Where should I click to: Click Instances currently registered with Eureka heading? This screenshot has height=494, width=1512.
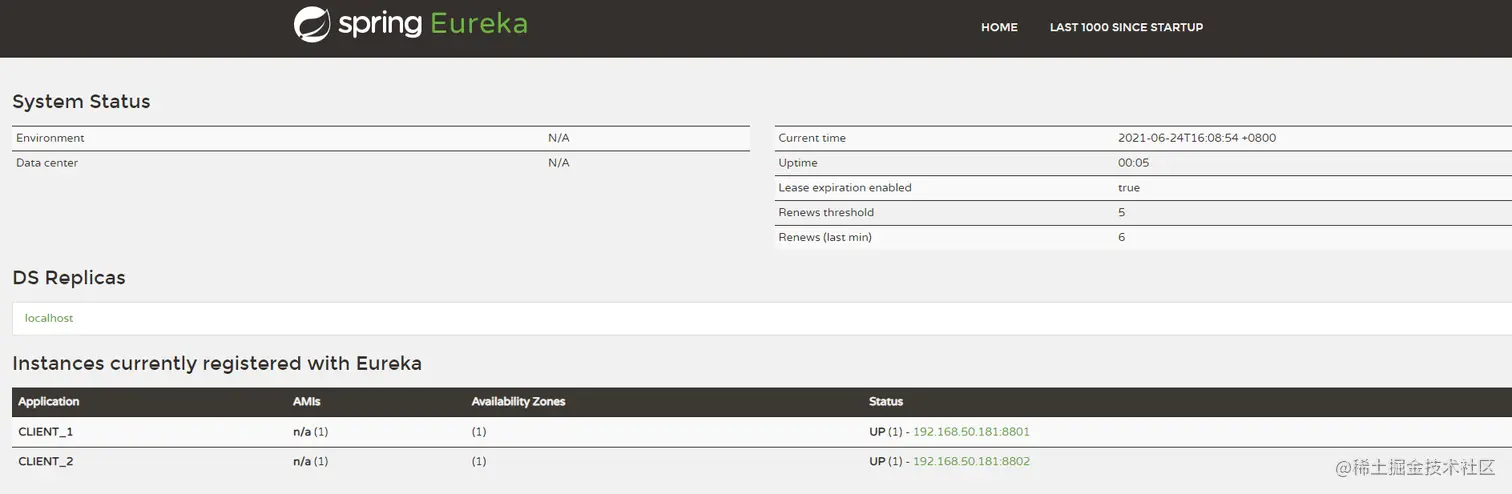217,364
